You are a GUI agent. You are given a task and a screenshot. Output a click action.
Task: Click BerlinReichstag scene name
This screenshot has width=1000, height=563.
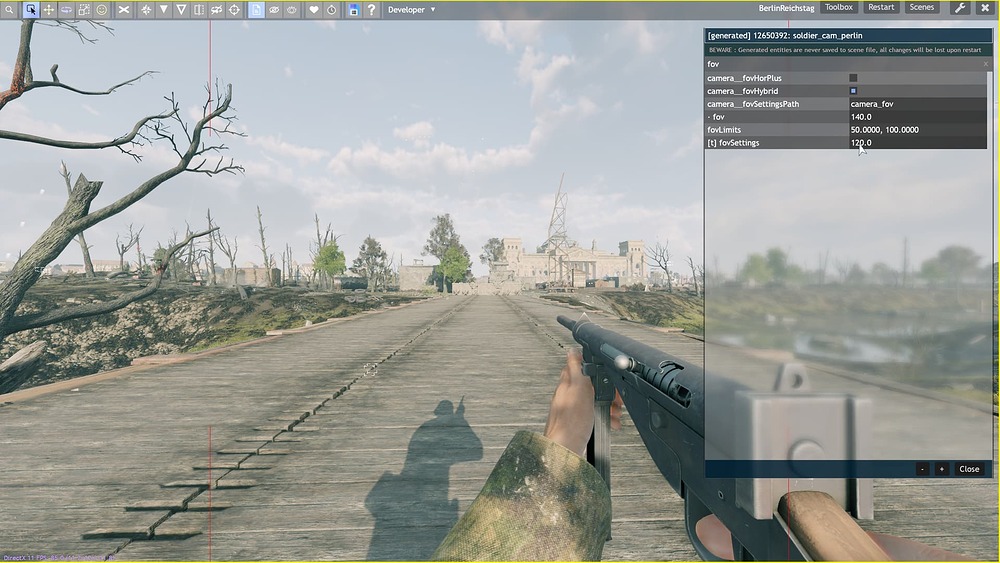pos(786,8)
